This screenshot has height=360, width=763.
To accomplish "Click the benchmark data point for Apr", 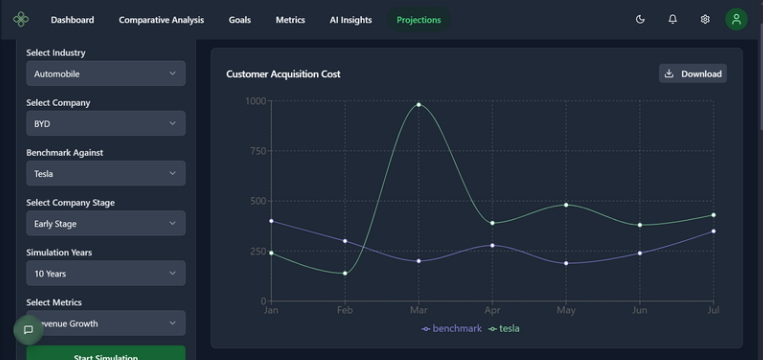I will 492,245.
